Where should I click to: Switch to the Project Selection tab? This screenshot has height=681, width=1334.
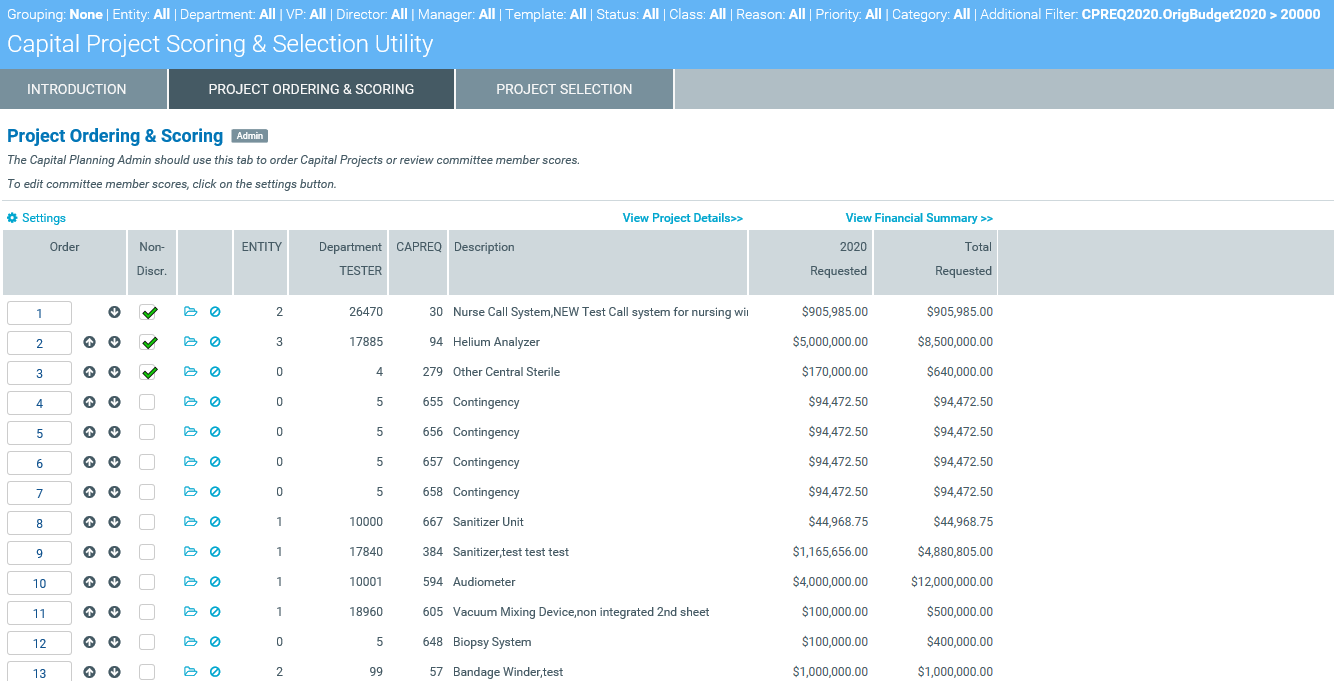pyautogui.click(x=564, y=89)
